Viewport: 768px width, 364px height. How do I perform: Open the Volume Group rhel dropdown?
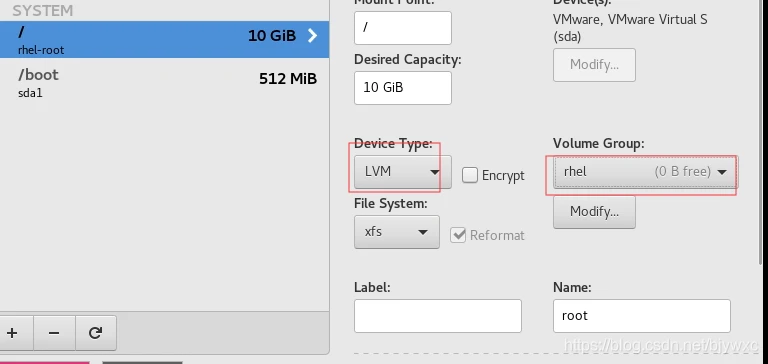tap(645, 172)
